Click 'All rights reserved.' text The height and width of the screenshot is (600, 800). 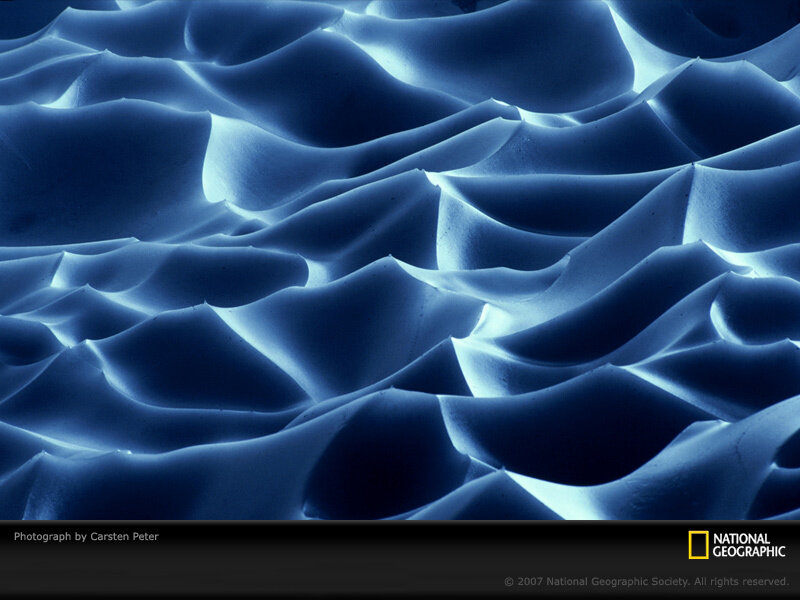pos(741,581)
